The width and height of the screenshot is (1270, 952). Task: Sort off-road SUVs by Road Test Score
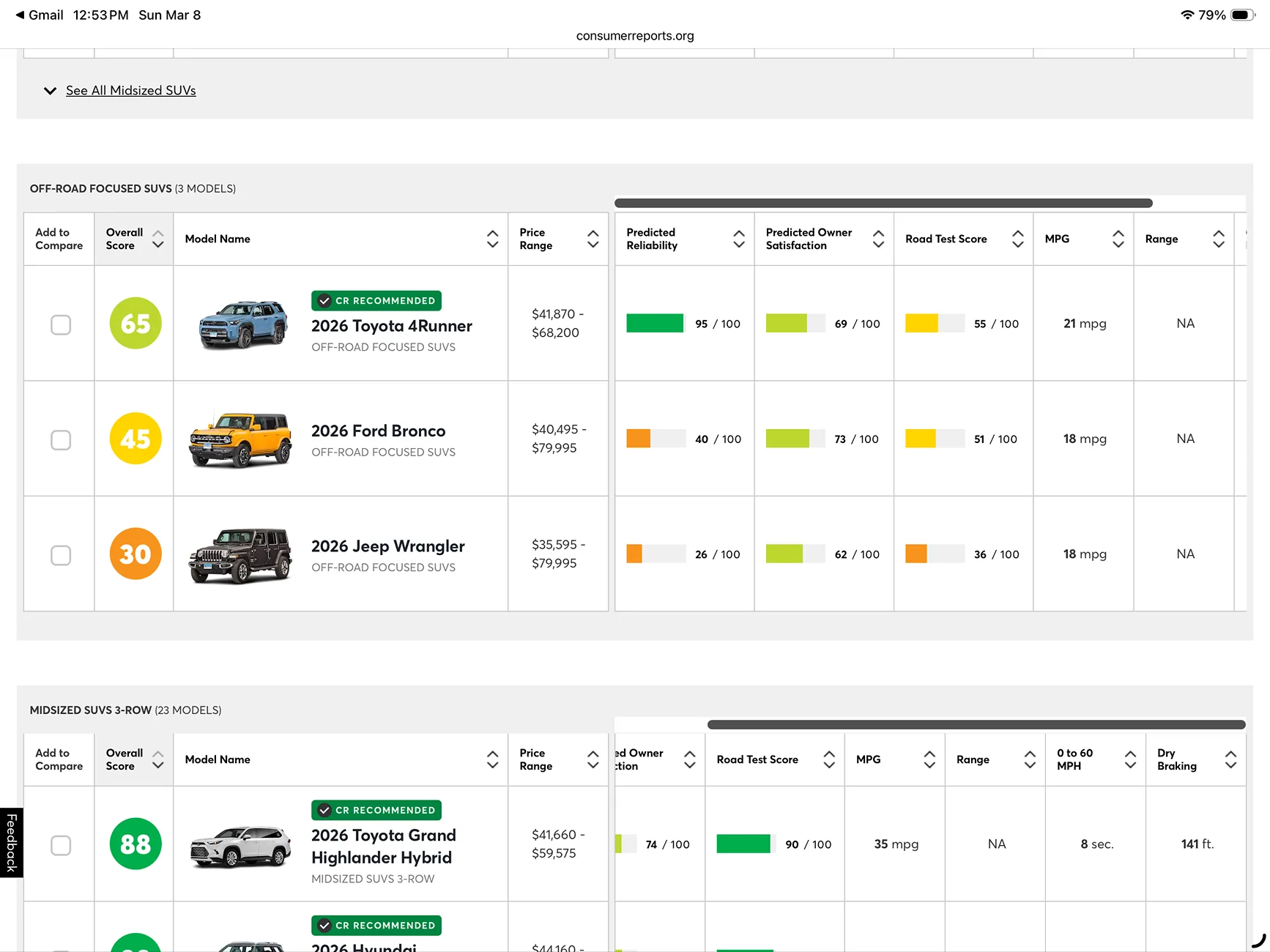pos(1017,239)
